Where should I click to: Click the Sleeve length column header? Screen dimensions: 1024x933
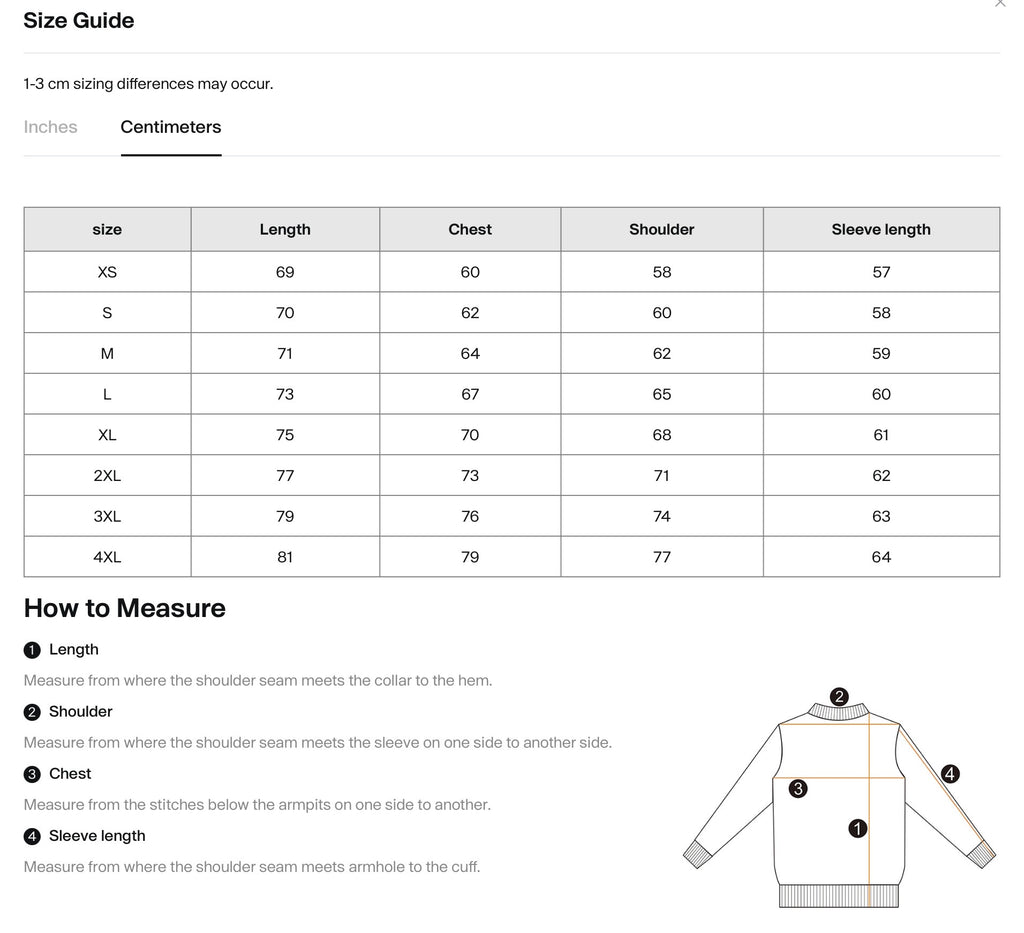881,229
